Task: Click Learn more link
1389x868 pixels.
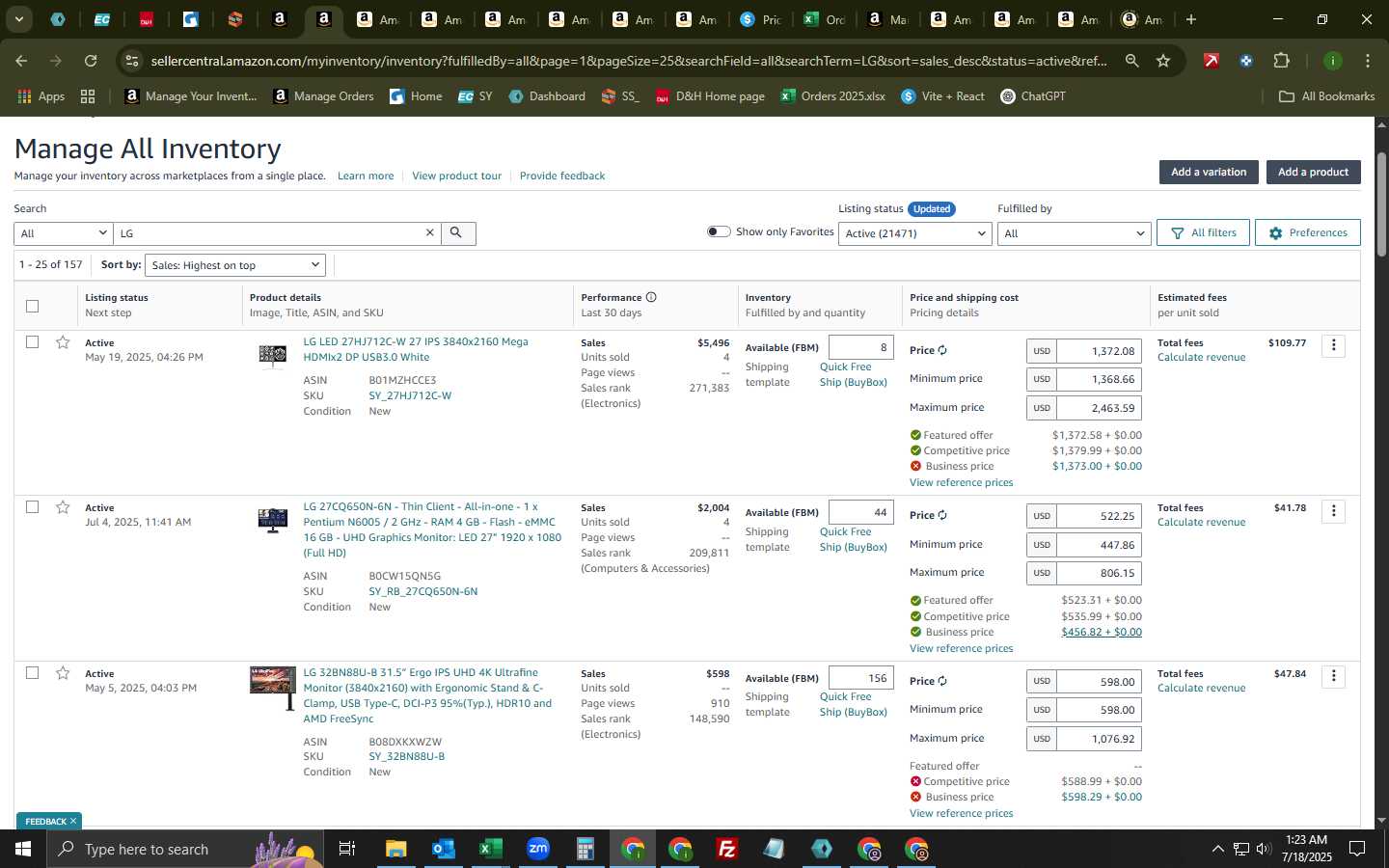Action: pos(366,176)
